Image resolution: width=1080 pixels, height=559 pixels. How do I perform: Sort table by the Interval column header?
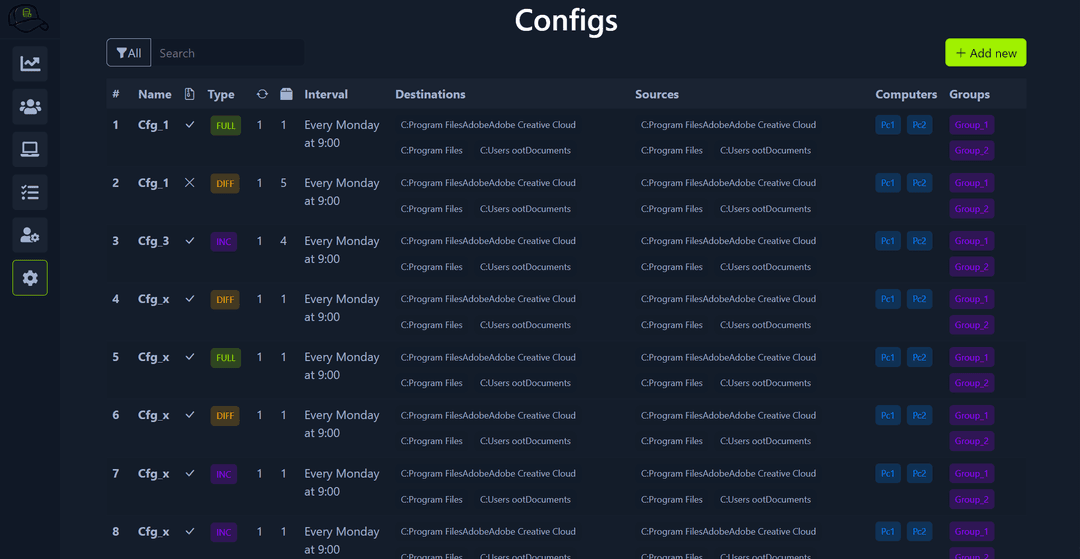(x=326, y=94)
